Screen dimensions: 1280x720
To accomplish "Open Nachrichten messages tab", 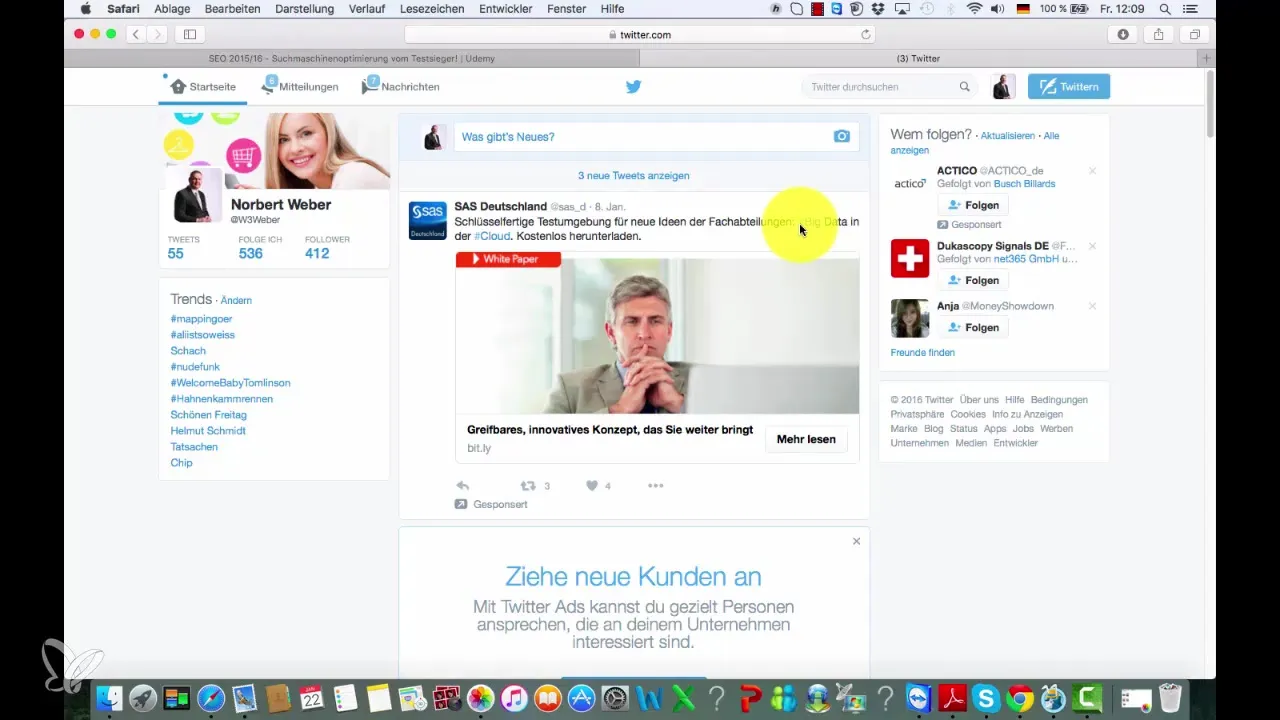I will (401, 87).
